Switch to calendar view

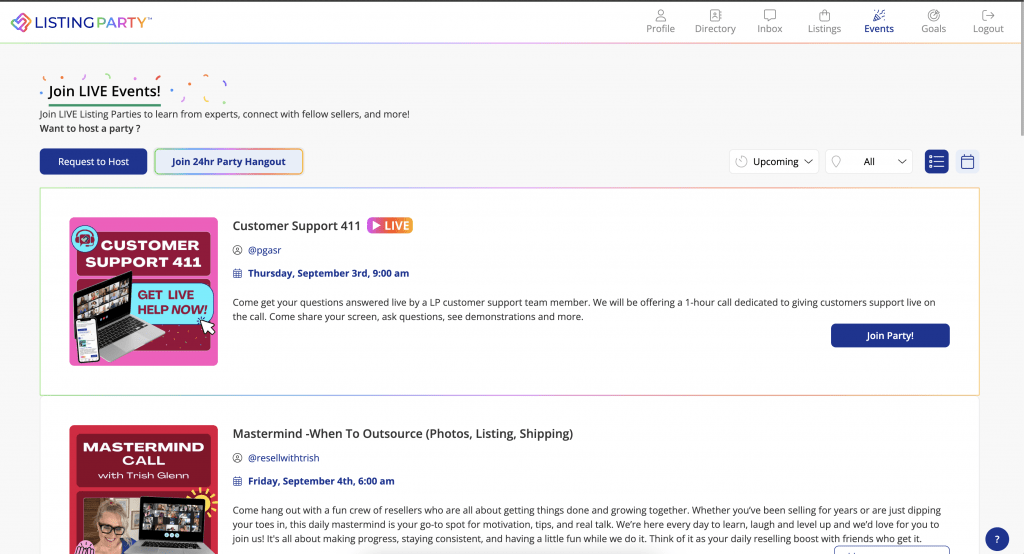pyautogui.click(x=967, y=161)
